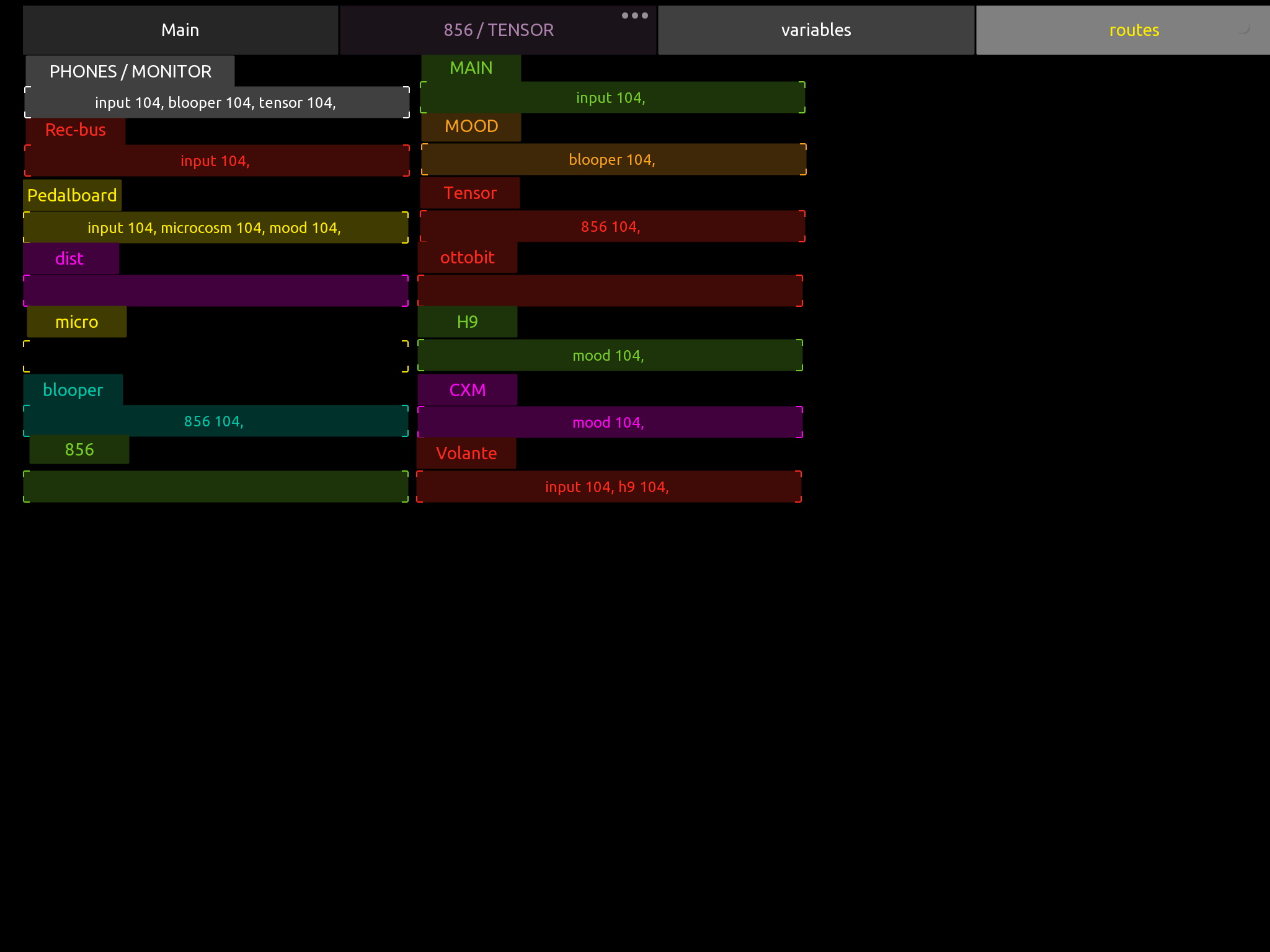Click the ottobit label
This screenshot has height=952, width=1270.
tap(468, 257)
